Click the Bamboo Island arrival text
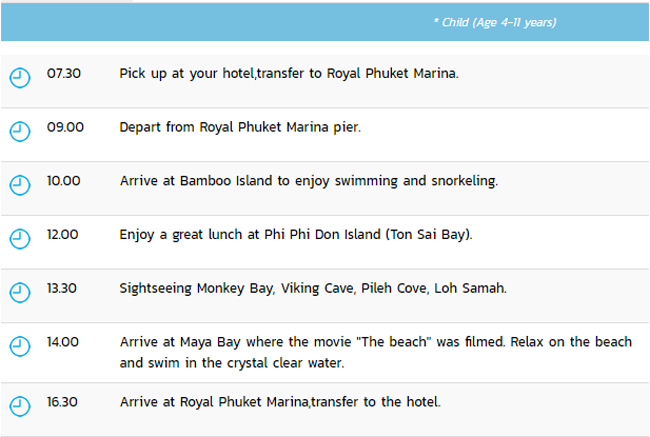The width and height of the screenshot is (650, 437). (309, 181)
